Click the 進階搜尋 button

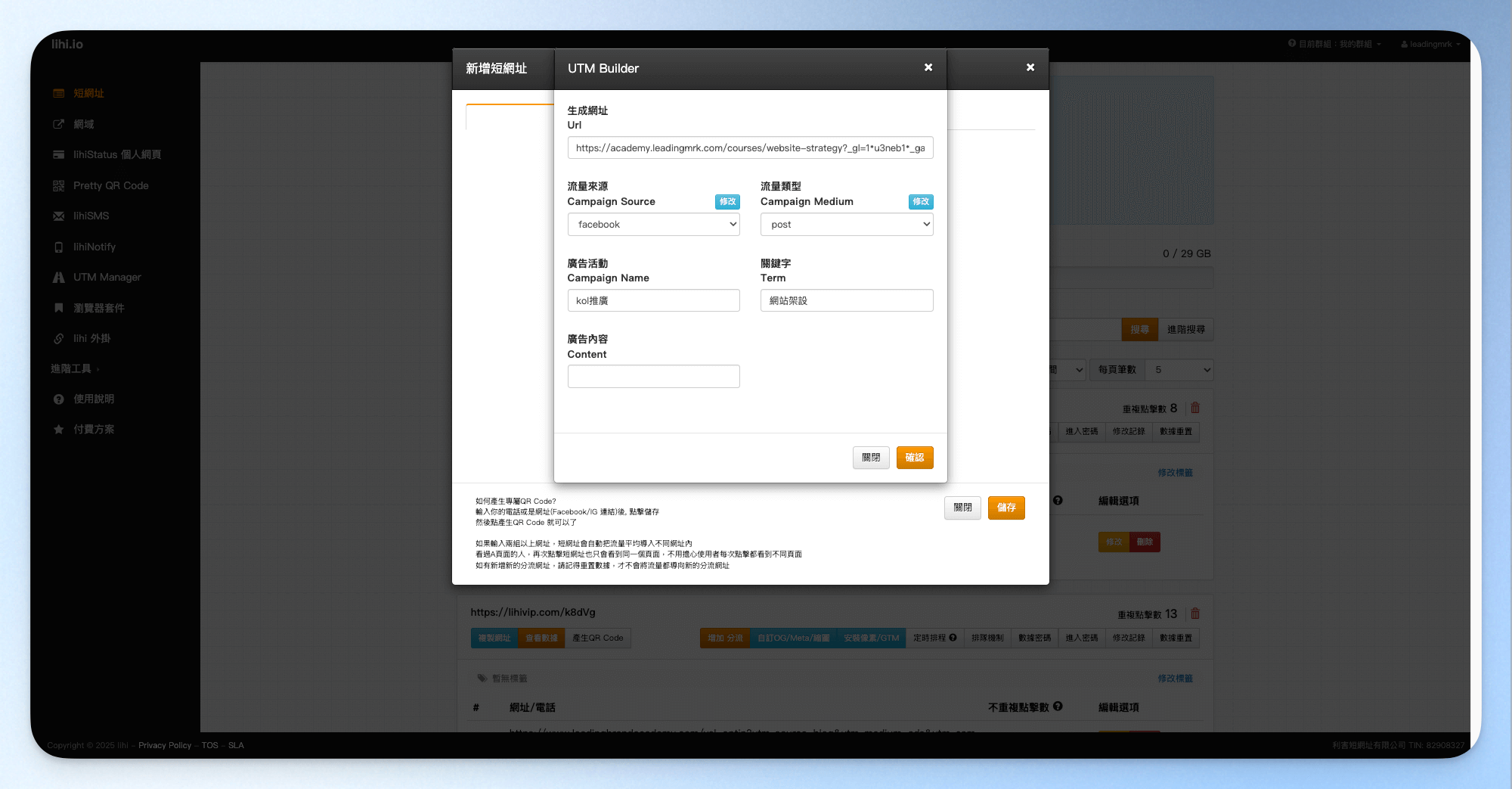coord(1186,329)
